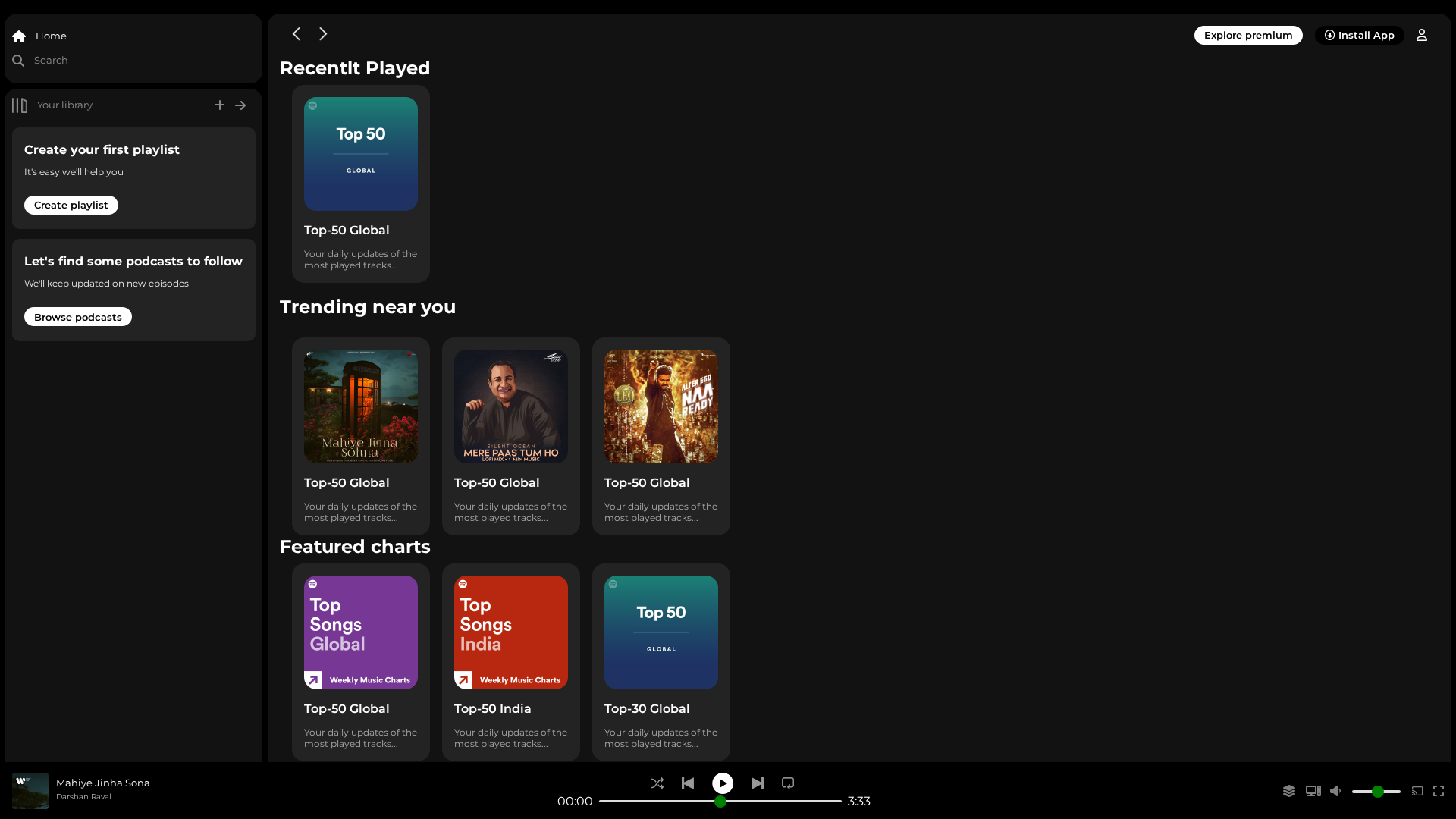Image resolution: width=1456 pixels, height=819 pixels.
Task: Open the Top Songs India chart thumbnail
Action: click(511, 632)
